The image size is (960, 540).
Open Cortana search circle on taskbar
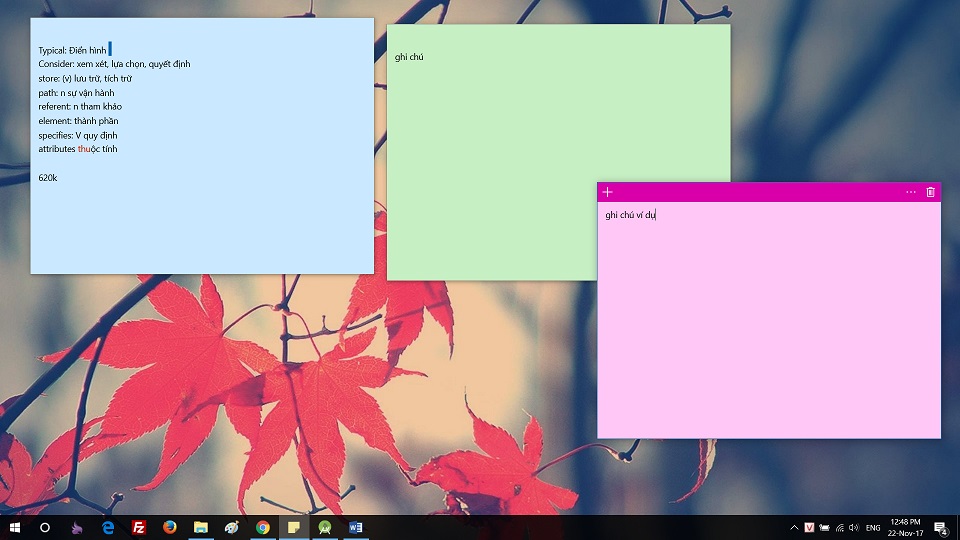click(x=45, y=527)
